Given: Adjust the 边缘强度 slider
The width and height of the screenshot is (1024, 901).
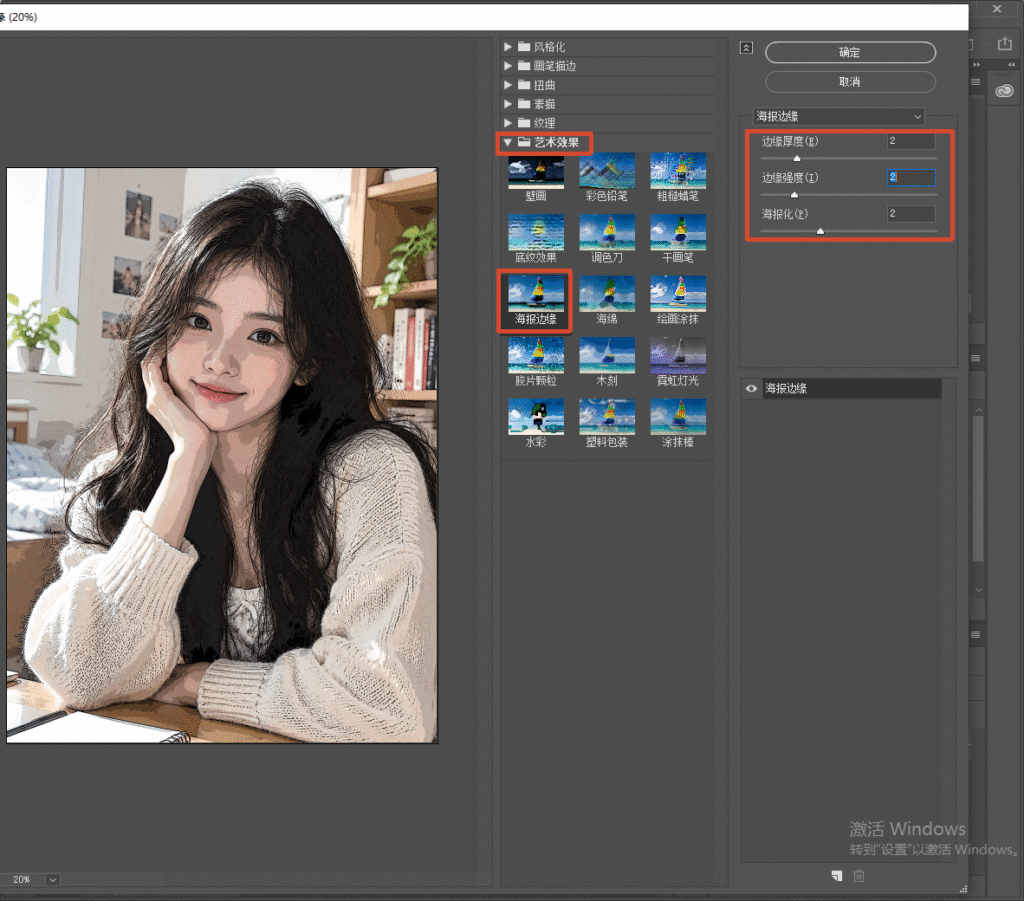Looking at the screenshot, I should coord(794,195).
